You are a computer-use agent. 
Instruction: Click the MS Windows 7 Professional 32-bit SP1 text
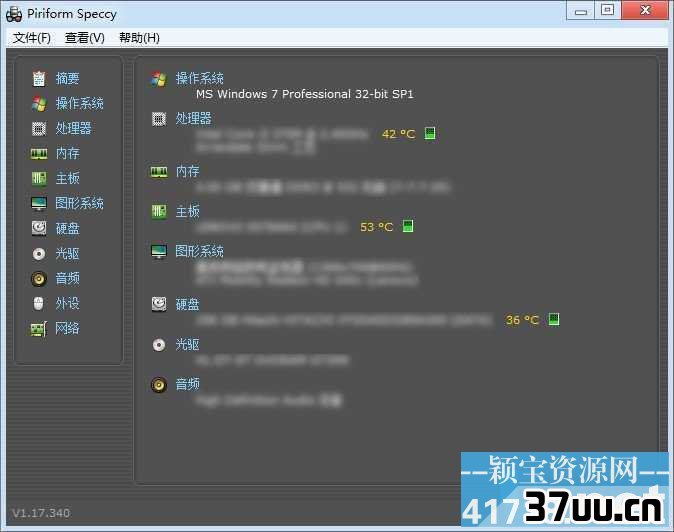[x=304, y=94]
